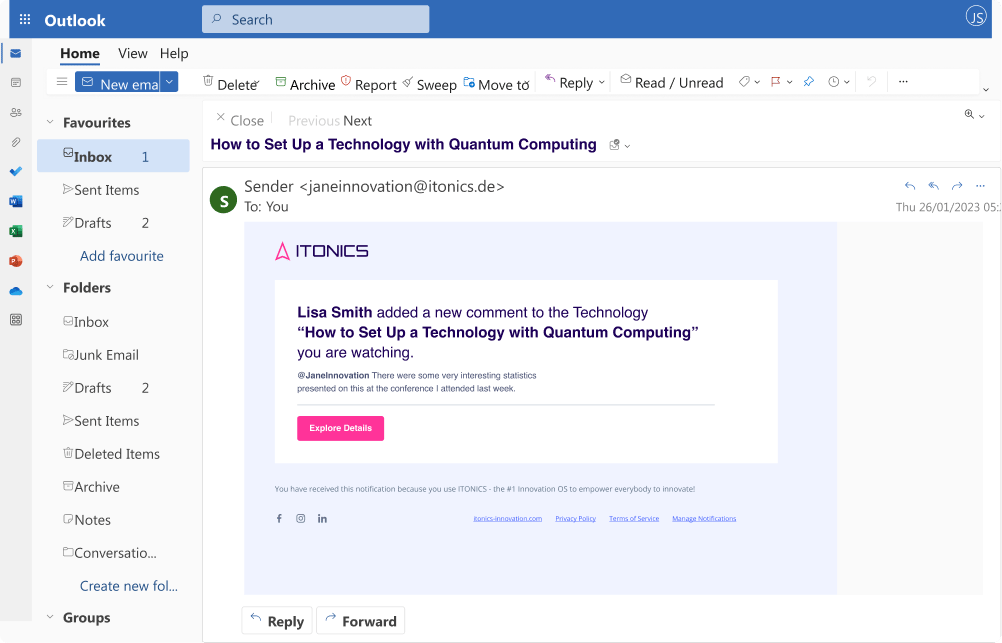Open the Files paperclip icon in rail
1002x643 pixels.
pyautogui.click(x=16, y=142)
